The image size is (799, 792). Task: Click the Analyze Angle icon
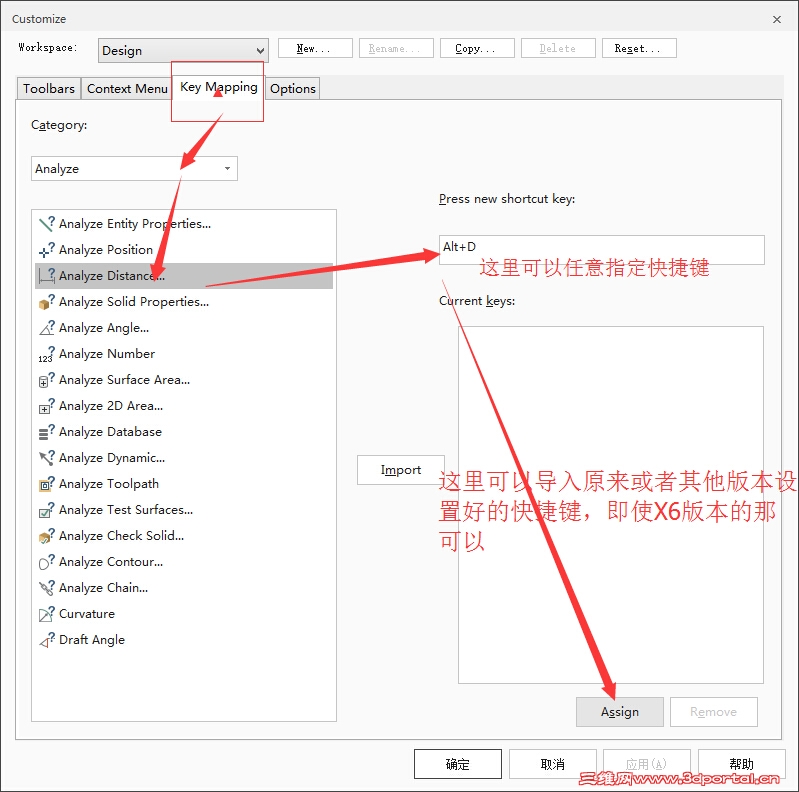click(47, 327)
